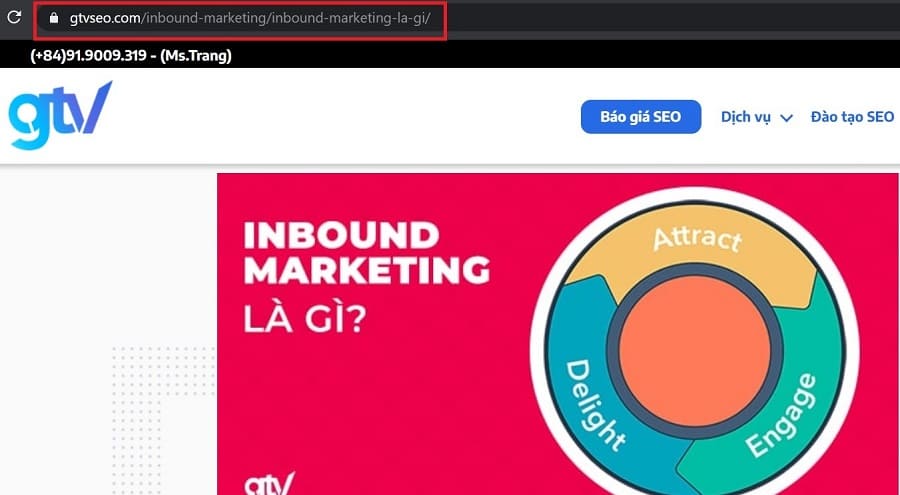Screen dimensions: 900x495
Task: Click the INBOUND MARKETING headline on the banner
Action: click(366, 253)
